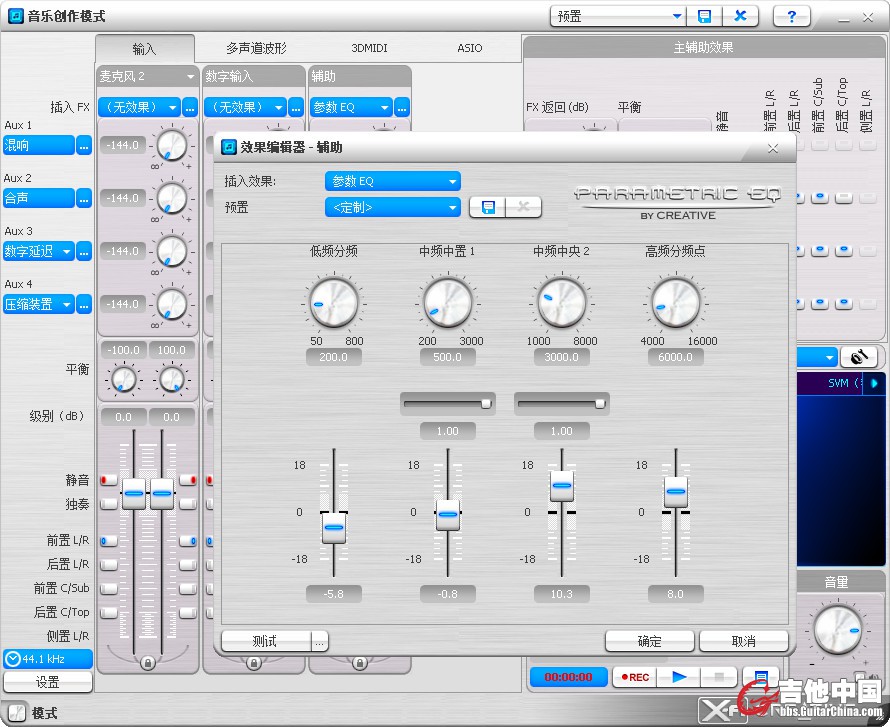890x727 pixels.
Task: Save the effect editor preset via floppy icon
Action: (x=487, y=207)
